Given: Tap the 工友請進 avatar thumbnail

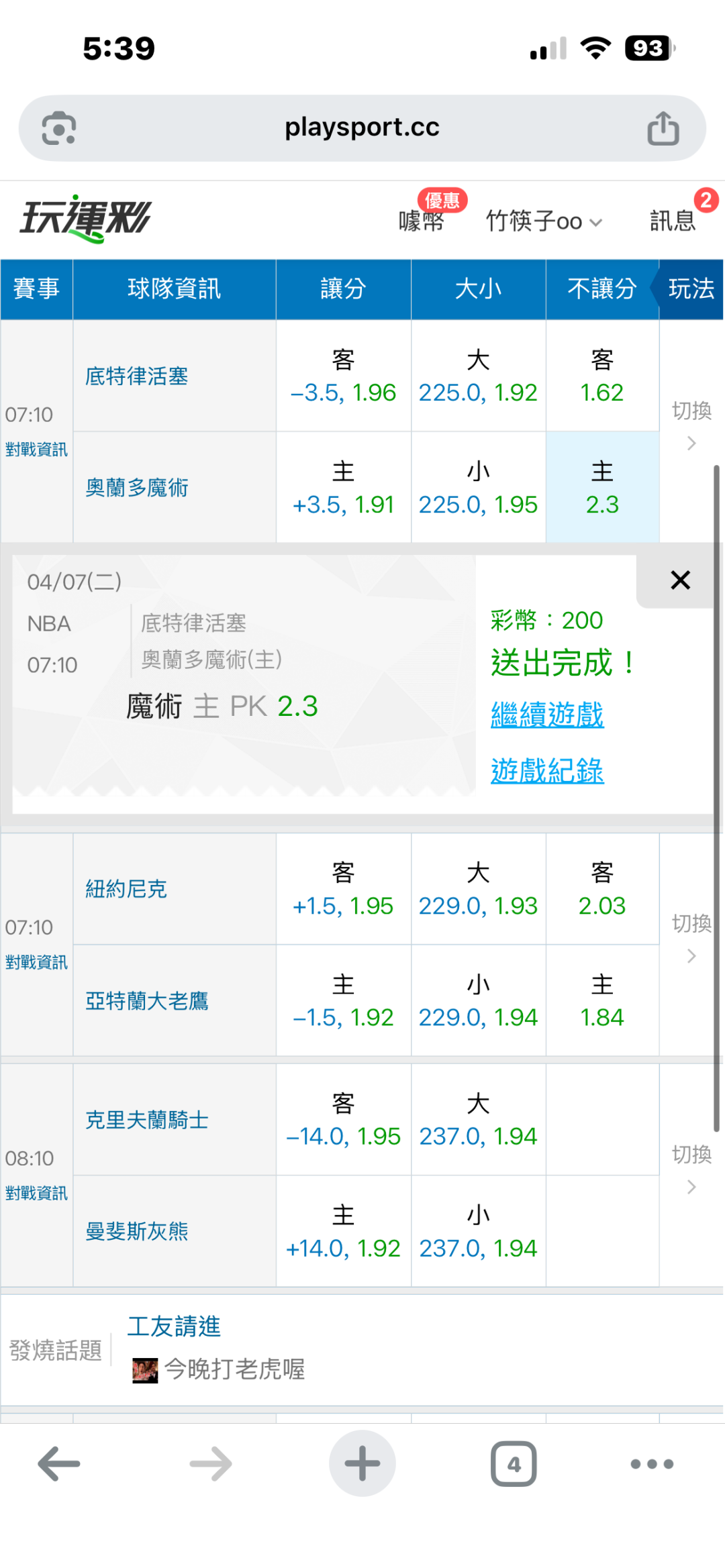Looking at the screenshot, I should (x=145, y=1370).
